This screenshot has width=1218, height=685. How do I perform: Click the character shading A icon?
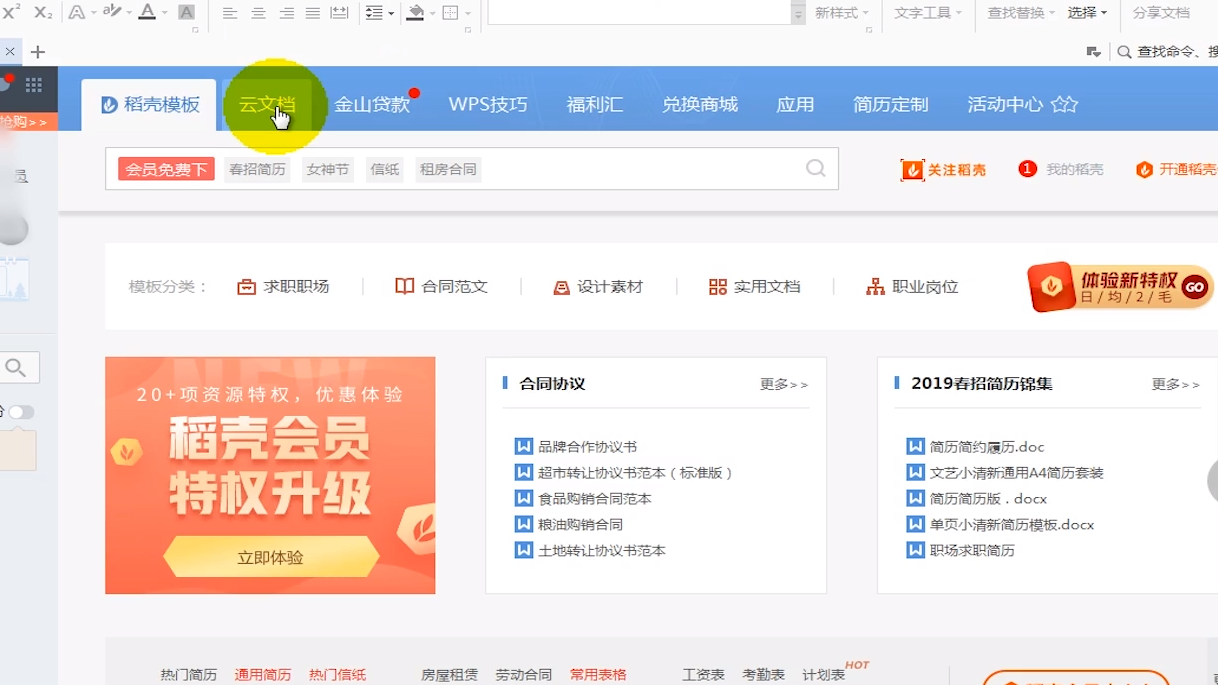click(x=186, y=12)
